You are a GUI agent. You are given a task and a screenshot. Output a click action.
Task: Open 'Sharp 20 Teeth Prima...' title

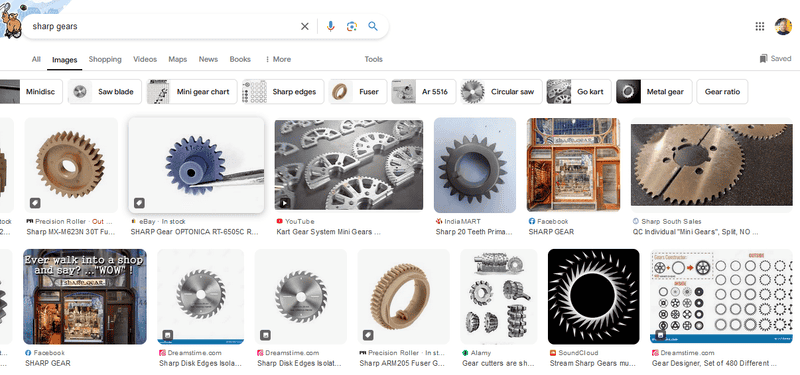(x=474, y=232)
